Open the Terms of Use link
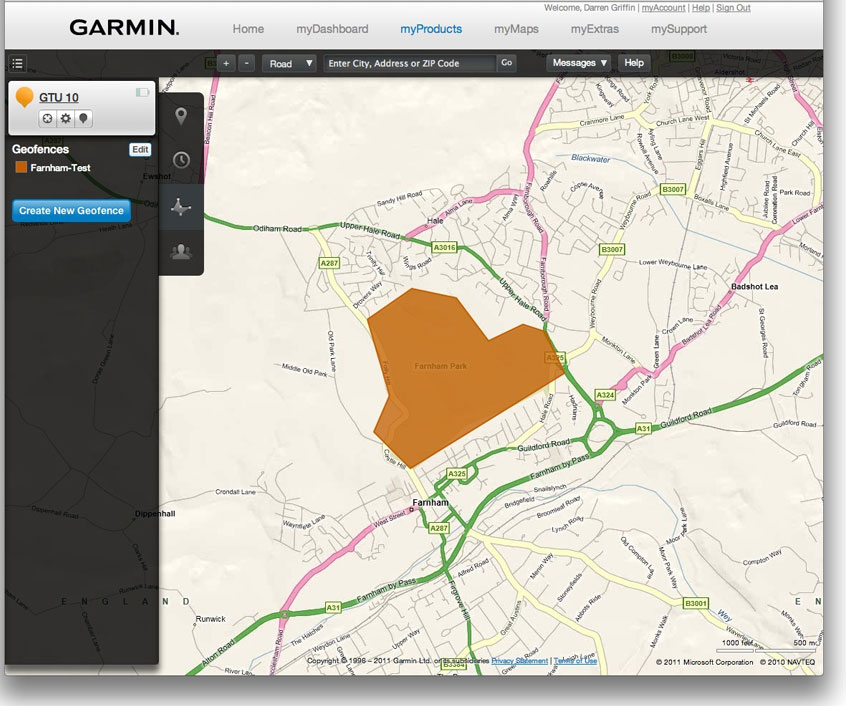Screen dimensions: 846x706 pyautogui.click(x=575, y=661)
